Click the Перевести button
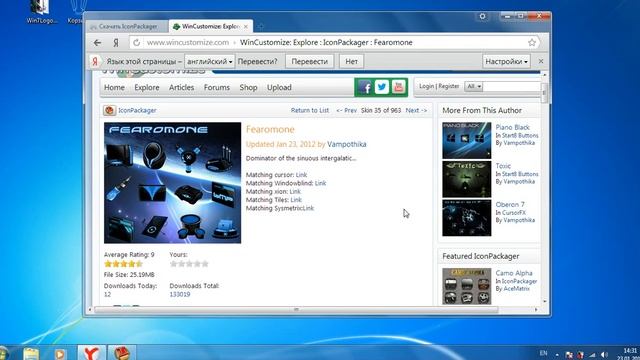Image resolution: width=640 pixels, height=360 pixels. click(x=309, y=61)
